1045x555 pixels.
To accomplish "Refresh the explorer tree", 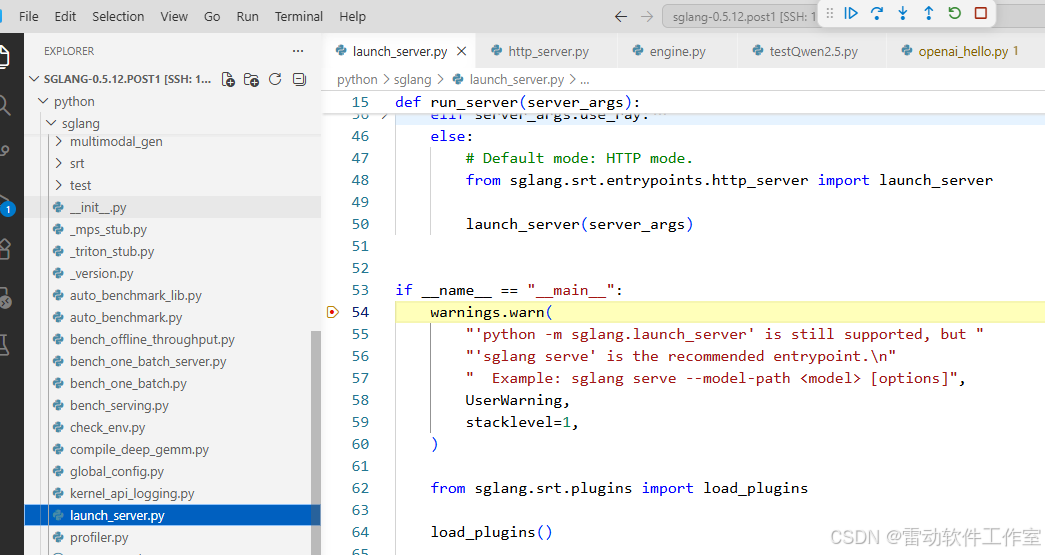I will (x=275, y=79).
